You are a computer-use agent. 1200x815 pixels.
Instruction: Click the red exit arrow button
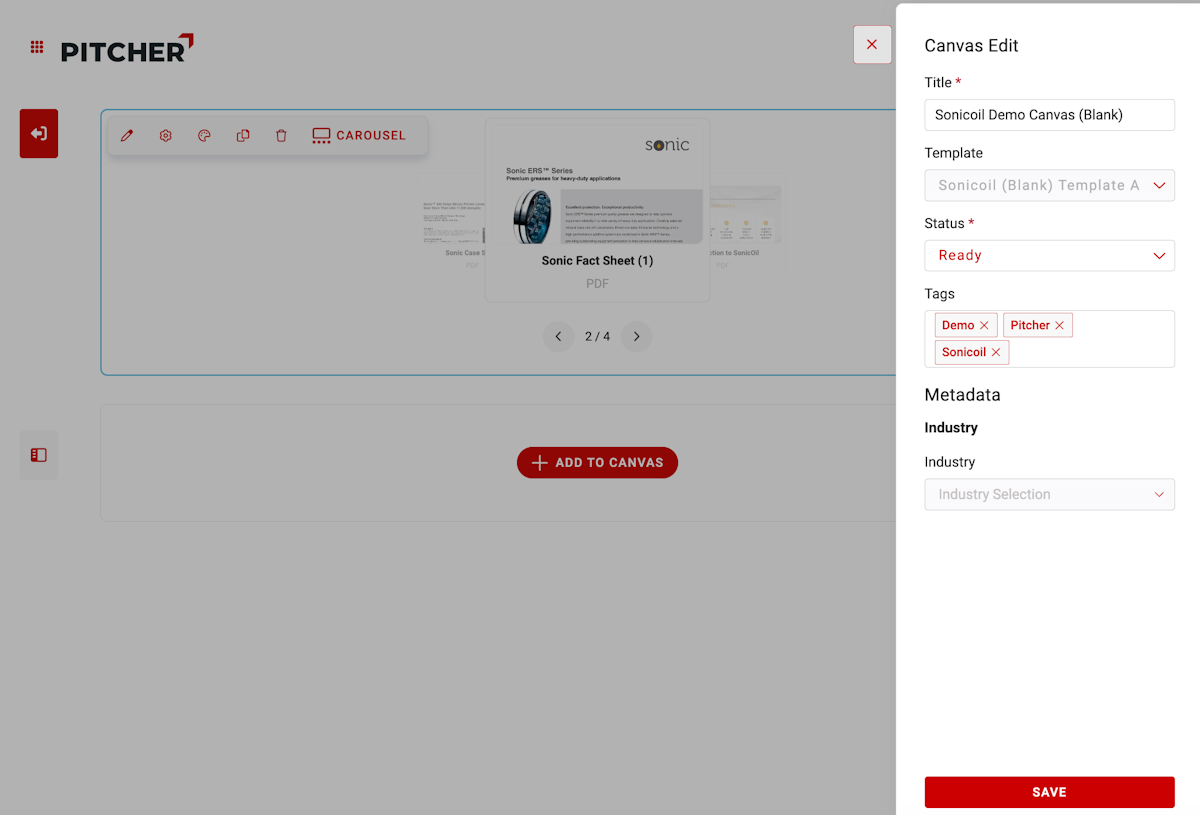39,134
